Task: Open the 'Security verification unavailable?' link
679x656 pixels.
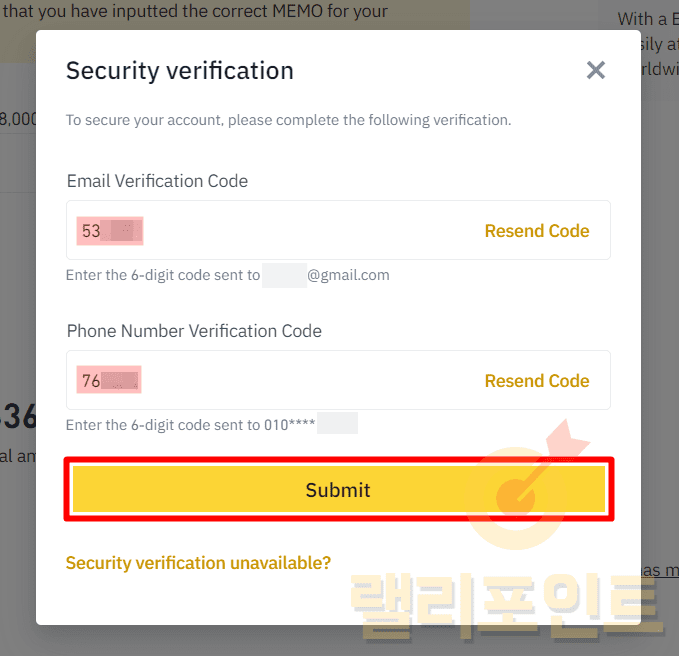Action: (x=198, y=563)
